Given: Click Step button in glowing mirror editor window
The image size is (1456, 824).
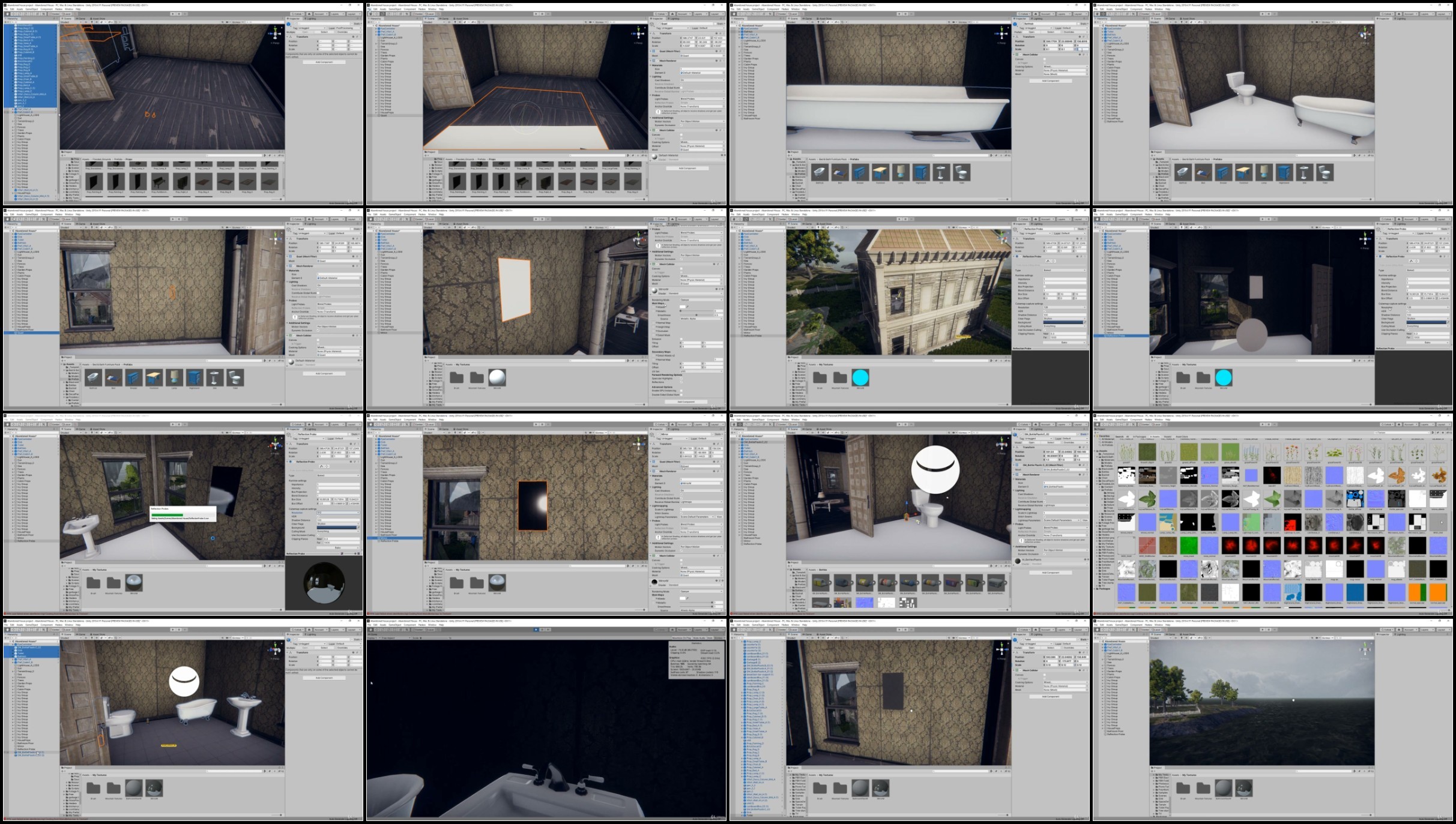Looking at the screenshot, I should point(549,424).
